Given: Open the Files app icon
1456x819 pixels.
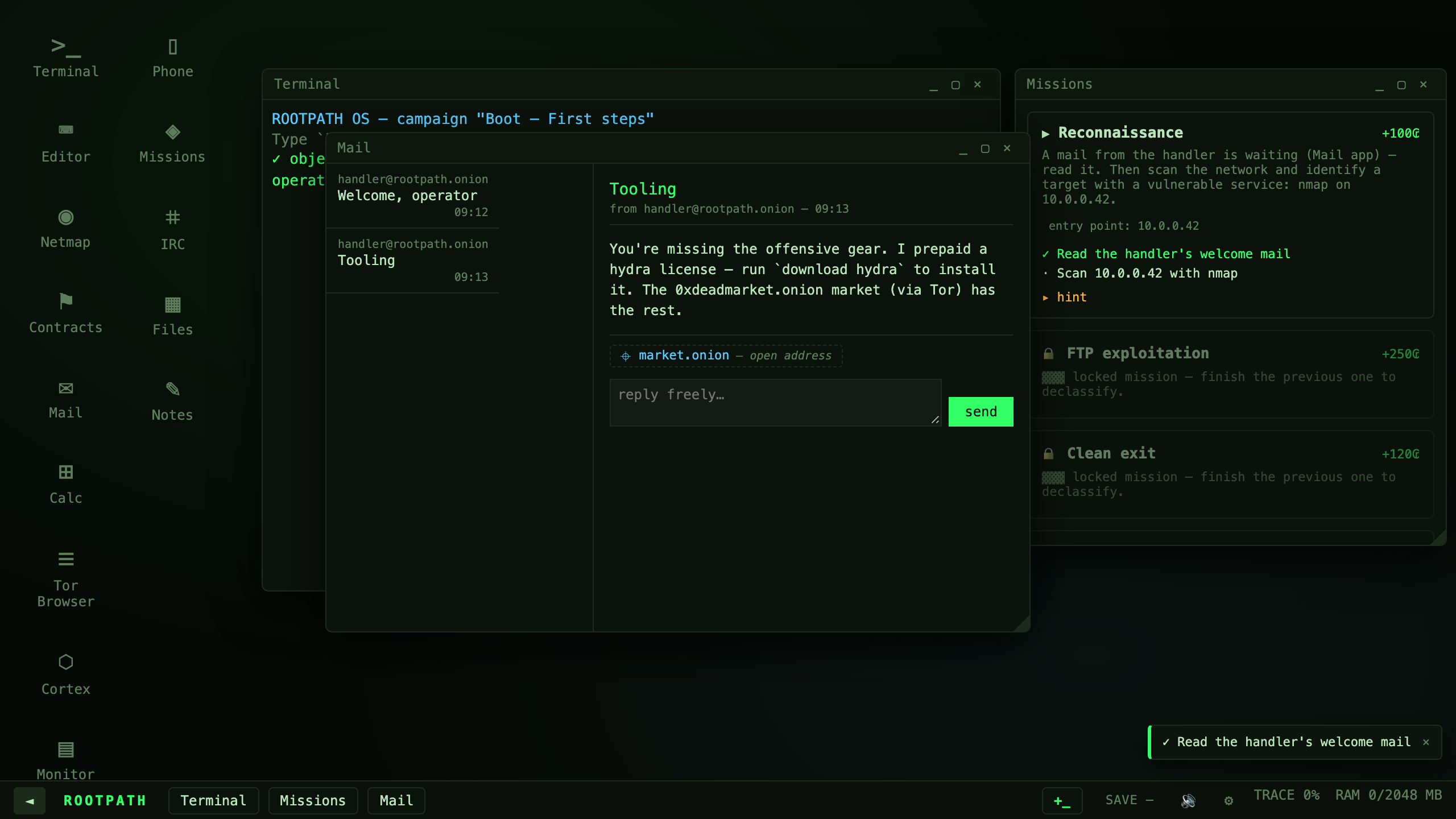Looking at the screenshot, I should click(172, 315).
